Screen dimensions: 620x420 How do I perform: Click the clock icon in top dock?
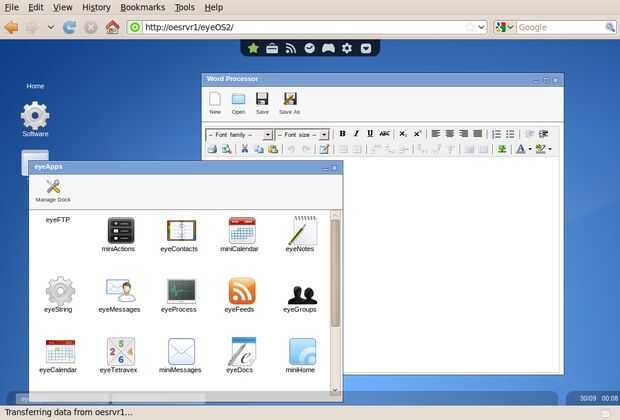(310, 48)
